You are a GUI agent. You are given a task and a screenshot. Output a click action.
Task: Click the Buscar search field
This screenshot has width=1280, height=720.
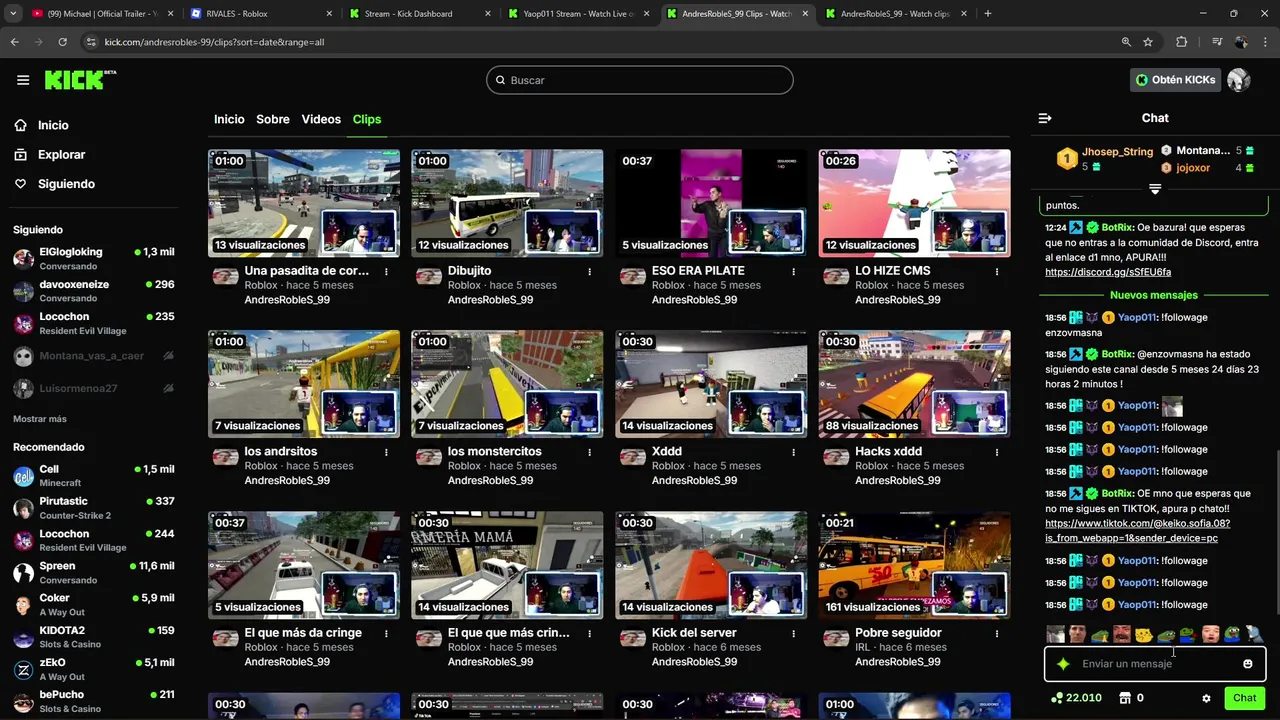640,80
